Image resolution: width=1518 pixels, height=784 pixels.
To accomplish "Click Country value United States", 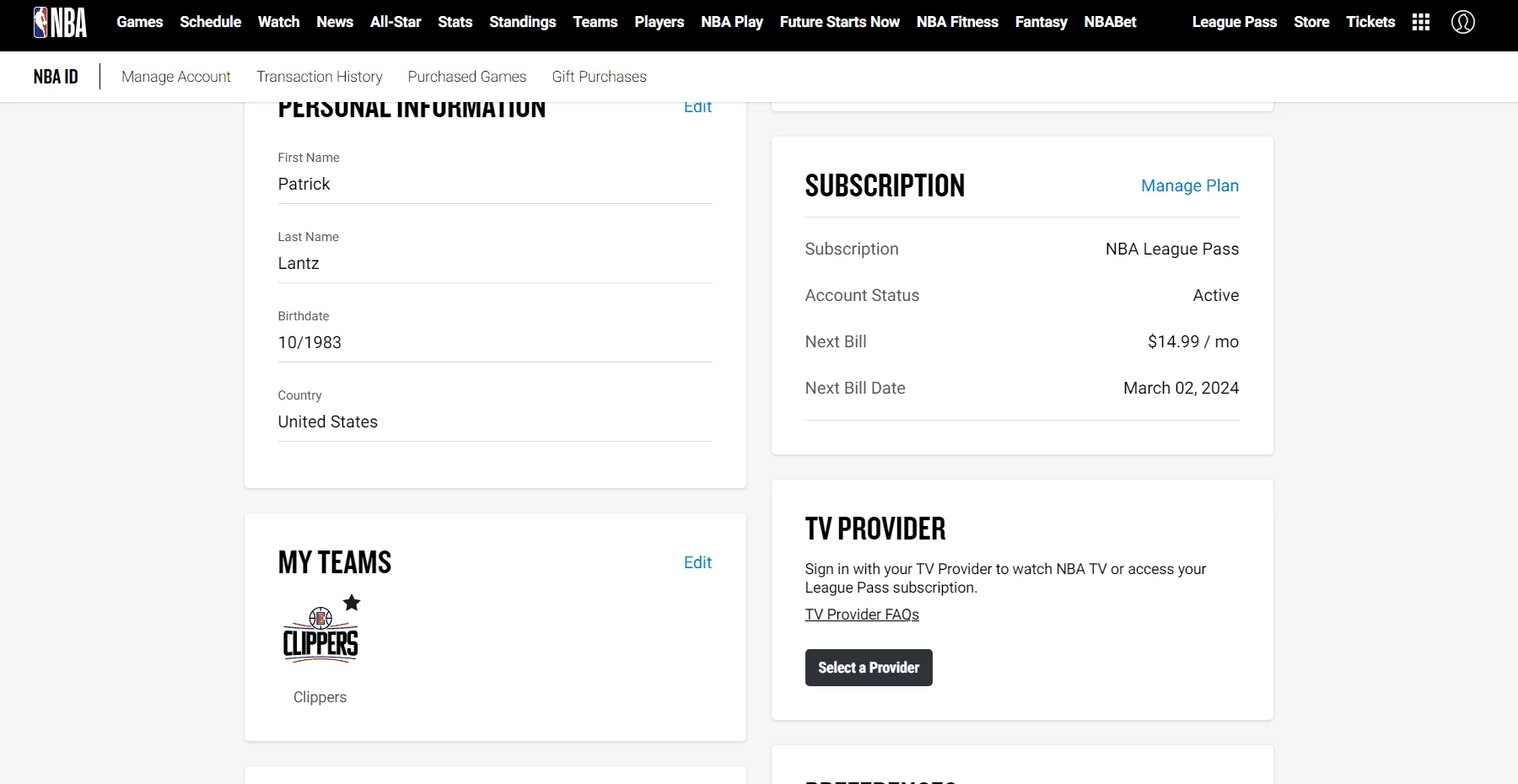I will [x=328, y=422].
